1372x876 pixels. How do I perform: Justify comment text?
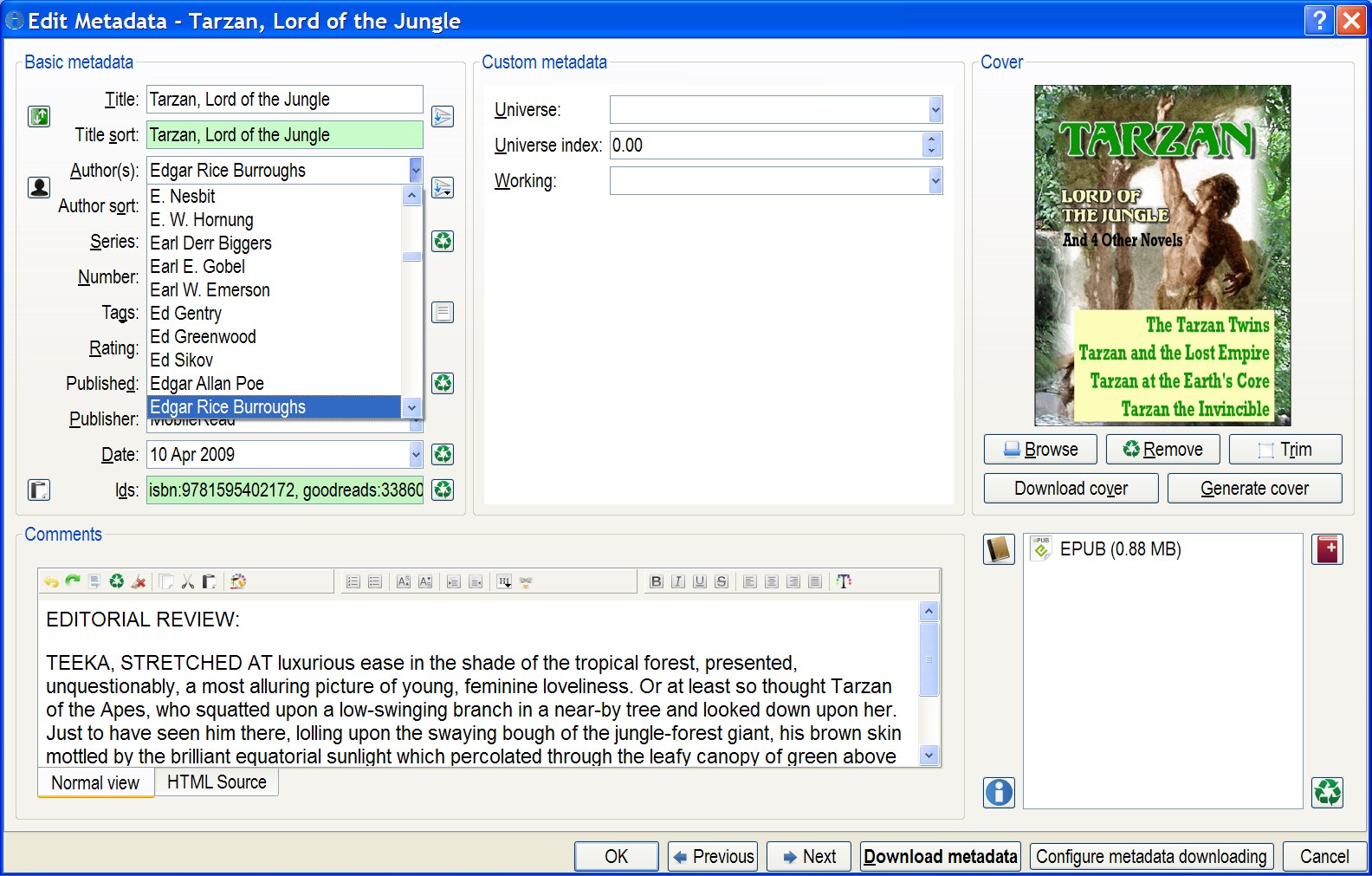click(x=815, y=581)
